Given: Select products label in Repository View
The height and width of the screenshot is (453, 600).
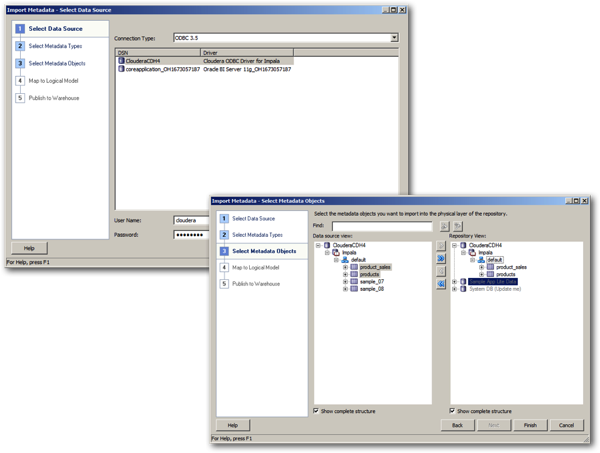Looking at the screenshot, I should pyautogui.click(x=506, y=274).
